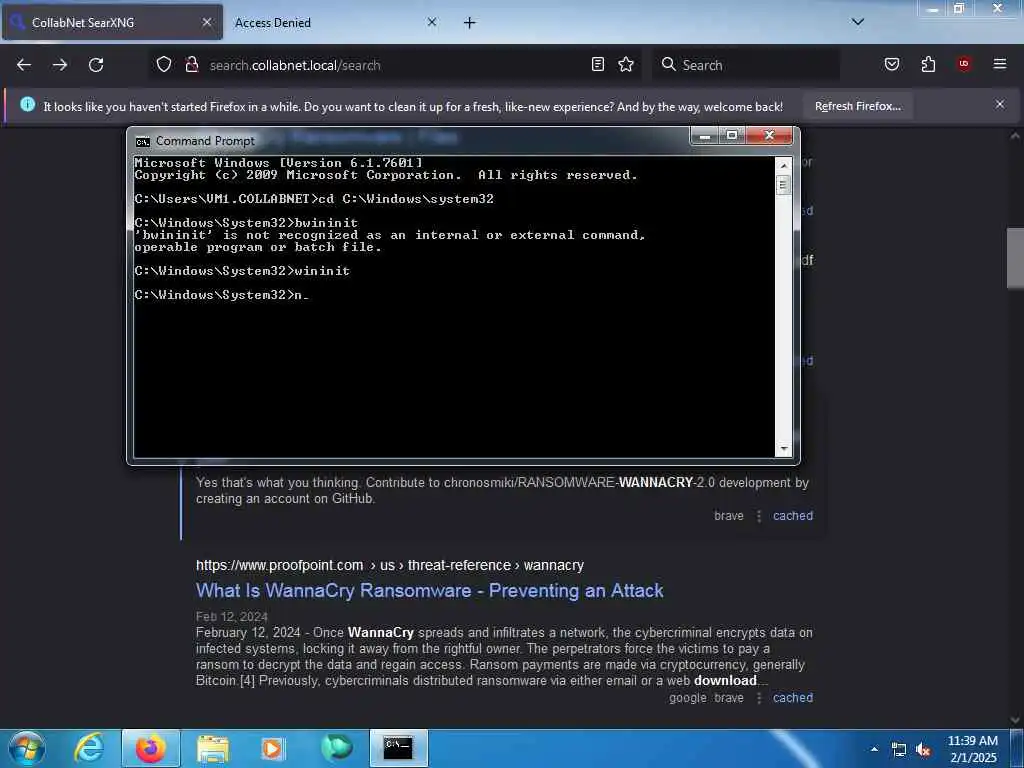Image resolution: width=1024 pixels, height=768 pixels.
Task: Maximize the Command Prompt window
Action: [732, 136]
